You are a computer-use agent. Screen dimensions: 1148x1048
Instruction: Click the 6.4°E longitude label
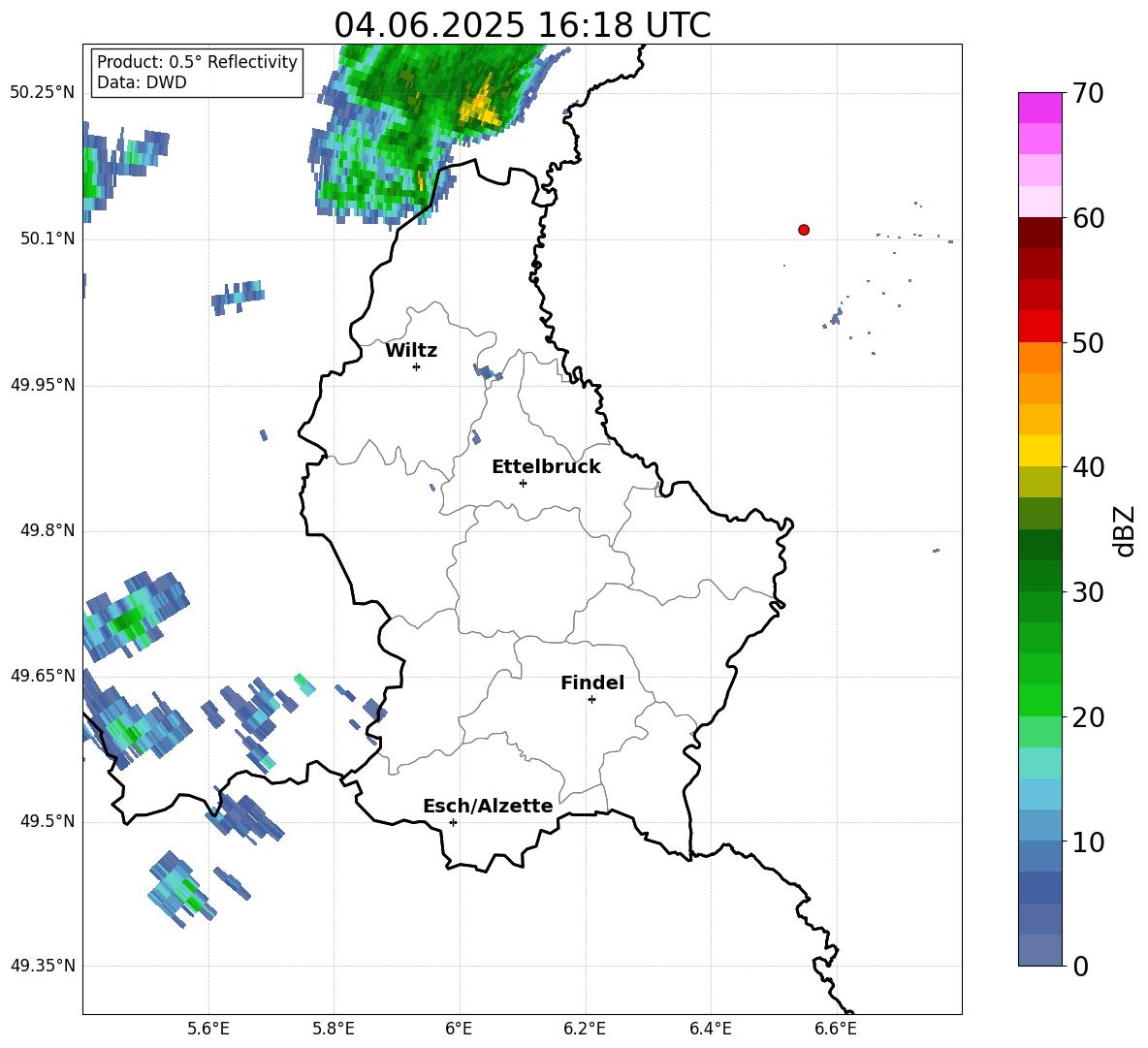click(x=710, y=1029)
